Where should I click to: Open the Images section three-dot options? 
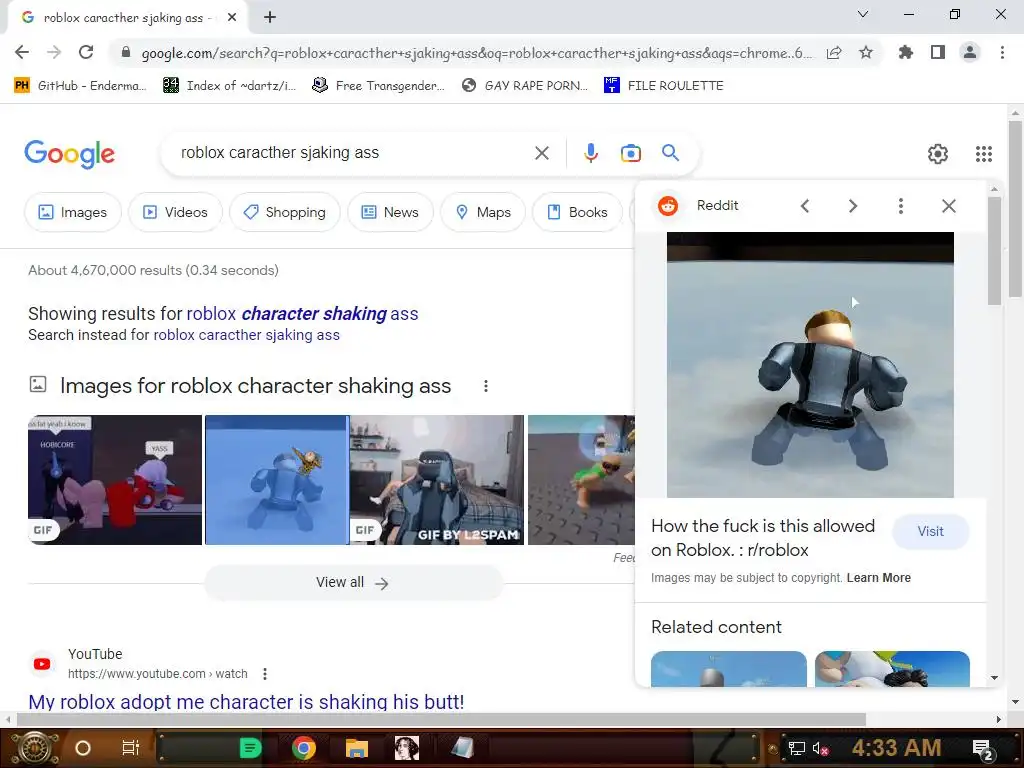(485, 386)
